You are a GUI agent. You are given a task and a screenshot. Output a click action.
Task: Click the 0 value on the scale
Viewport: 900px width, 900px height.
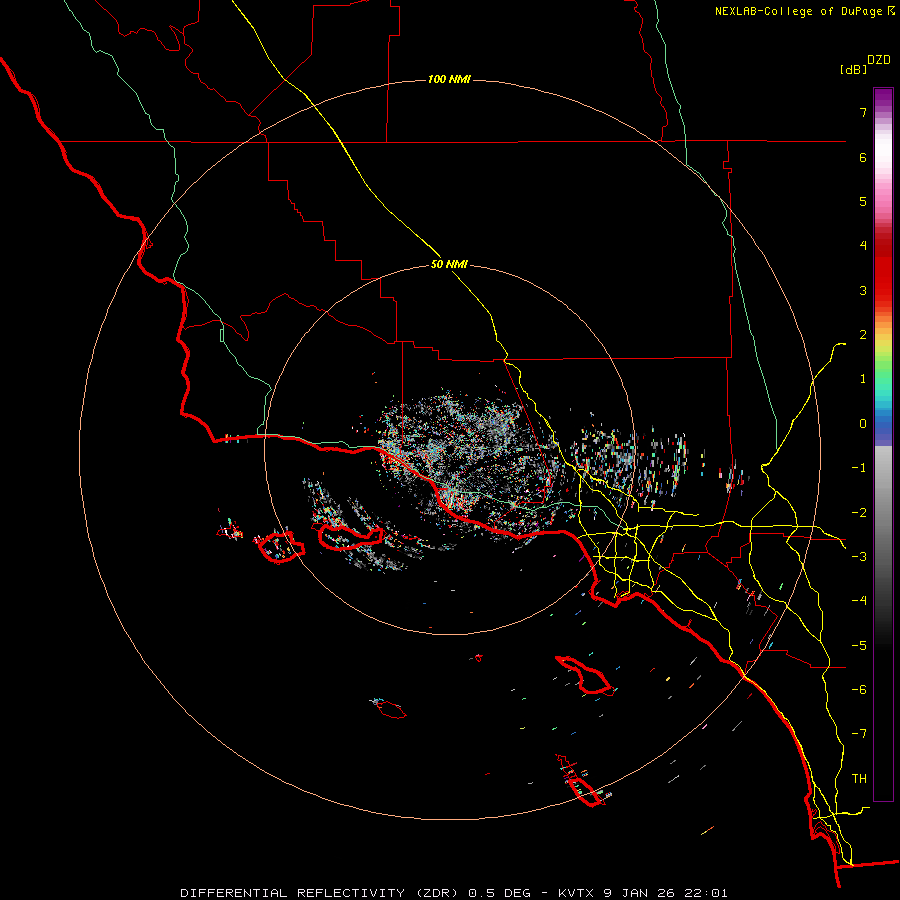863,424
